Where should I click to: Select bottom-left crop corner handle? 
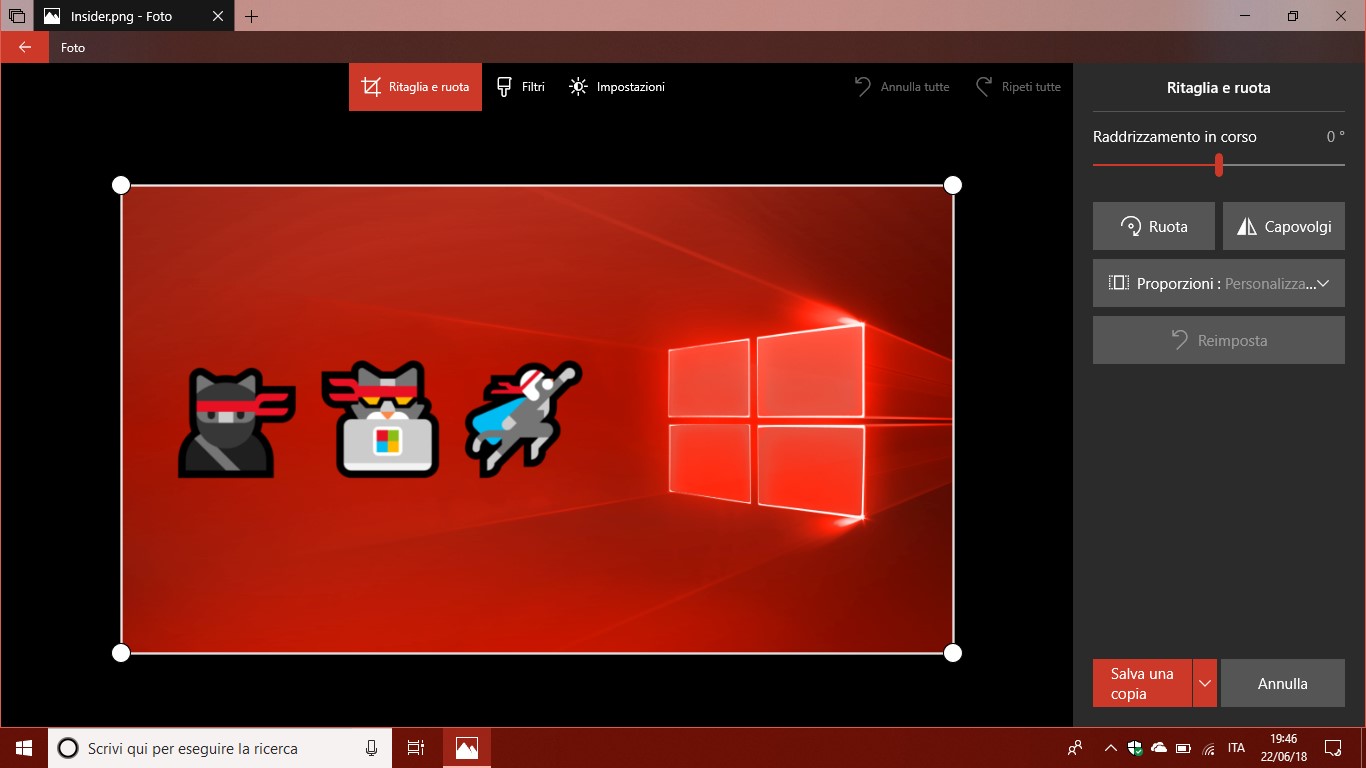click(x=121, y=653)
